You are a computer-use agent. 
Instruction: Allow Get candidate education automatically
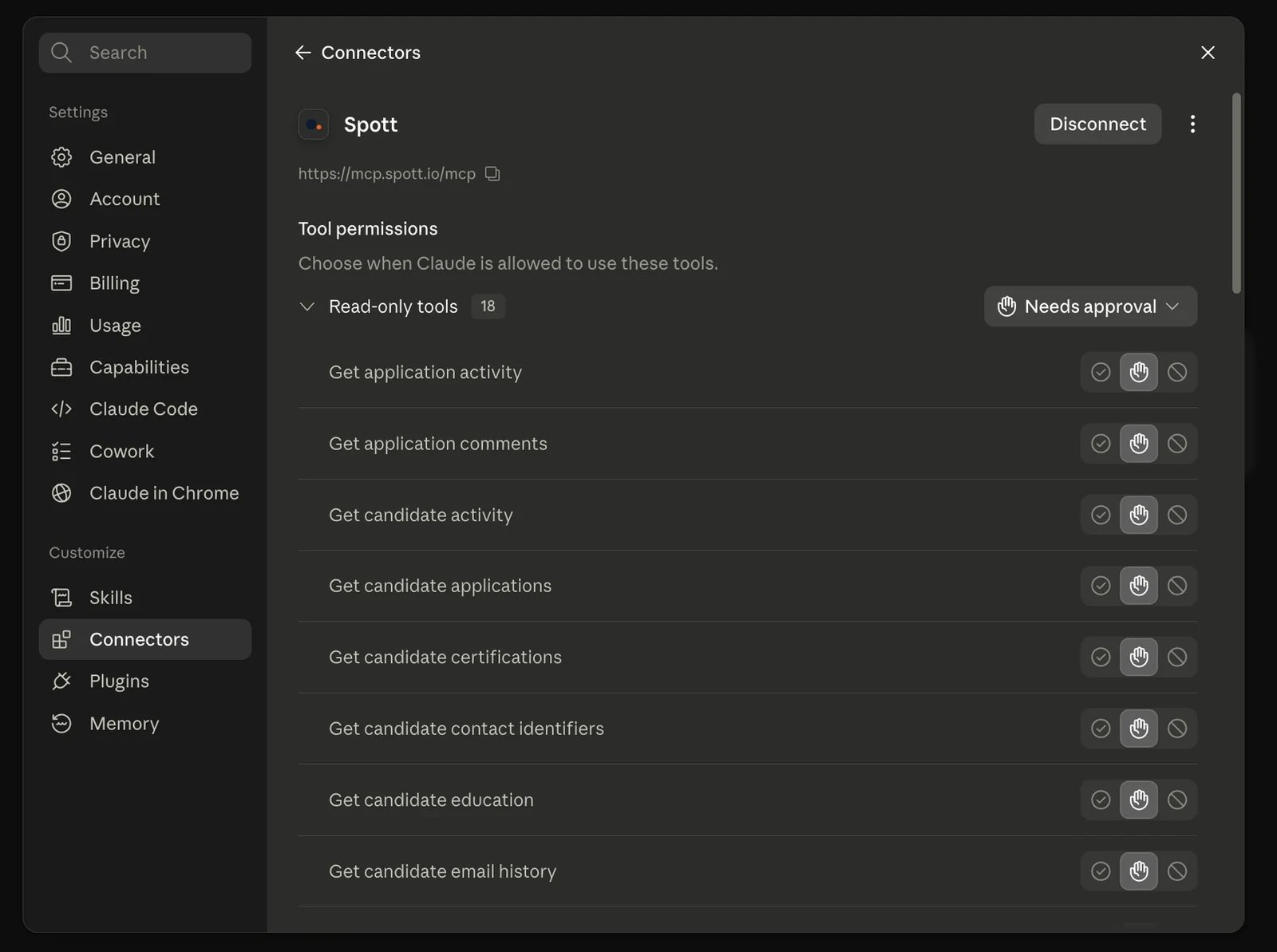point(1101,800)
